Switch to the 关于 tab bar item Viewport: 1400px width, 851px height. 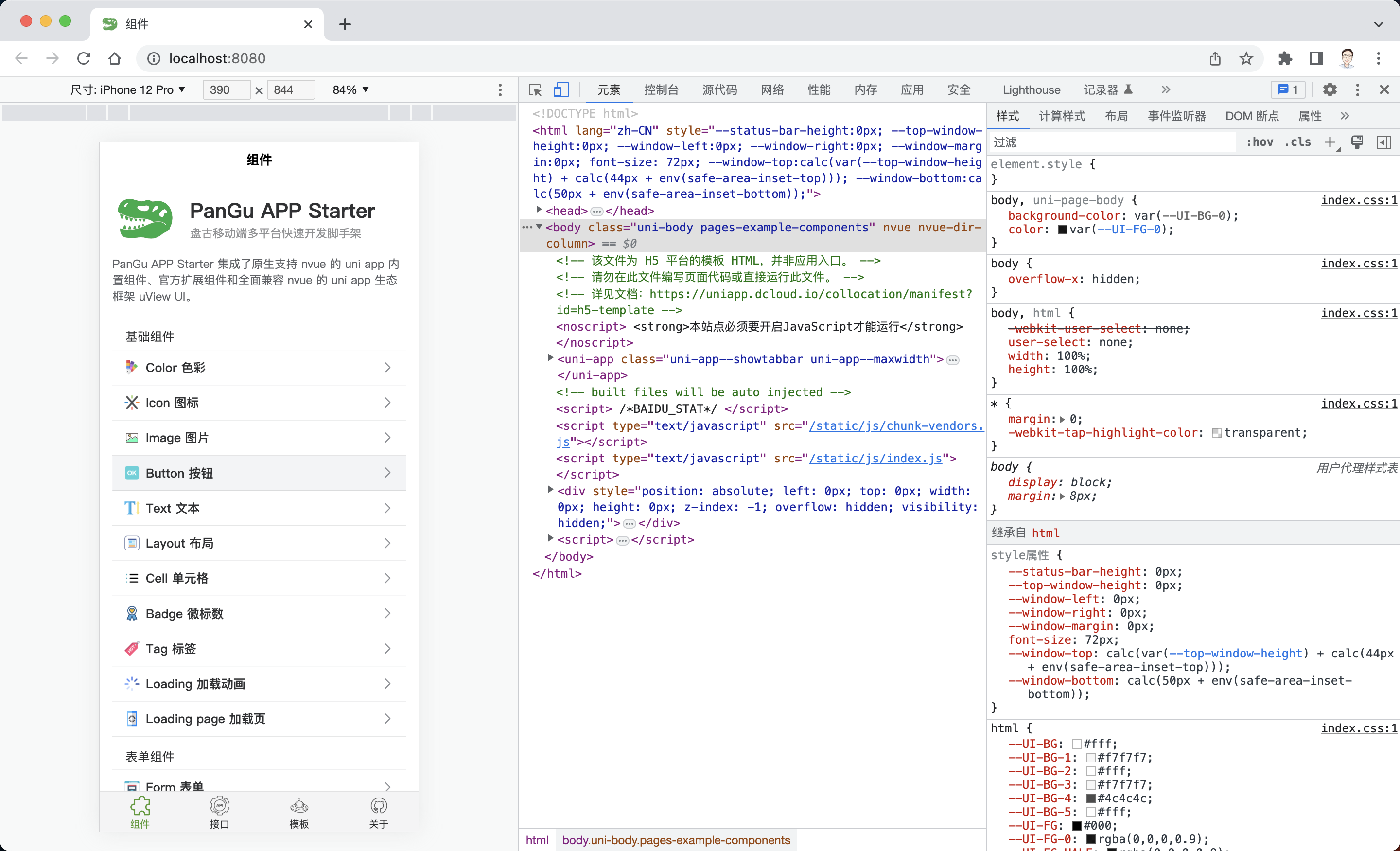(x=378, y=813)
